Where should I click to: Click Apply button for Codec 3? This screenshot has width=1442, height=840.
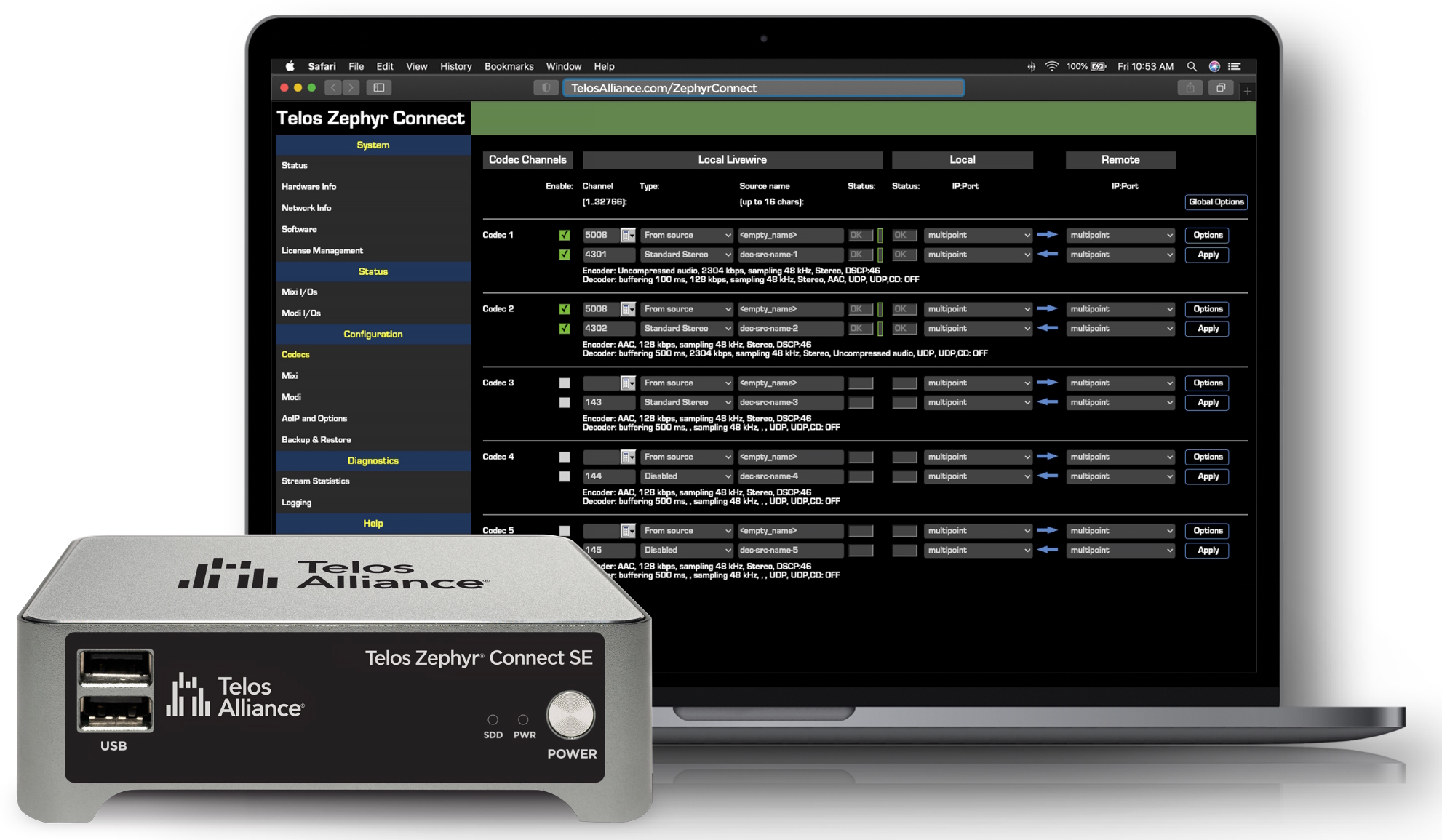(1208, 402)
